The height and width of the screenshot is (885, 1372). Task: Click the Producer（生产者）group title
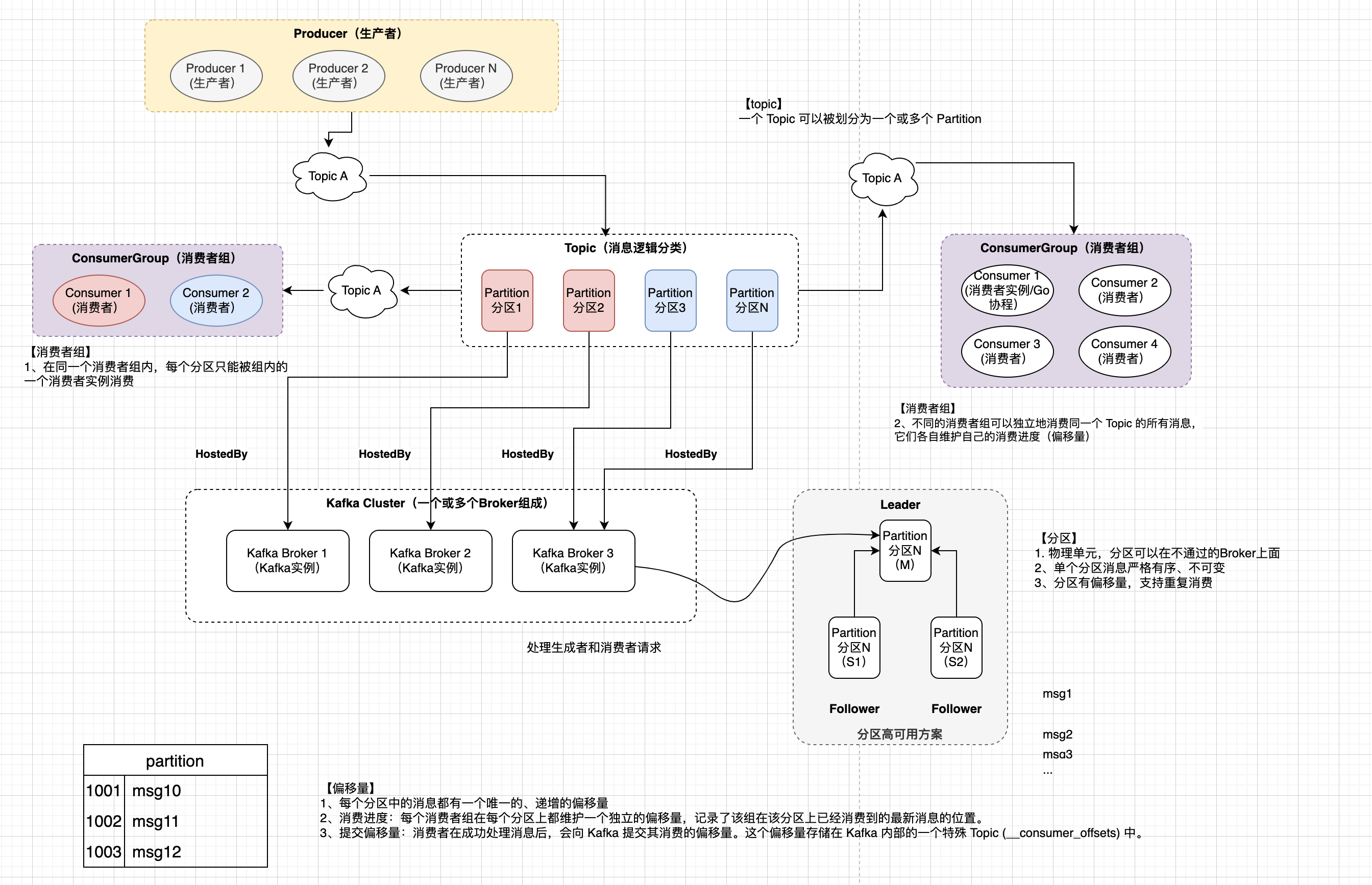pyautogui.click(x=349, y=33)
